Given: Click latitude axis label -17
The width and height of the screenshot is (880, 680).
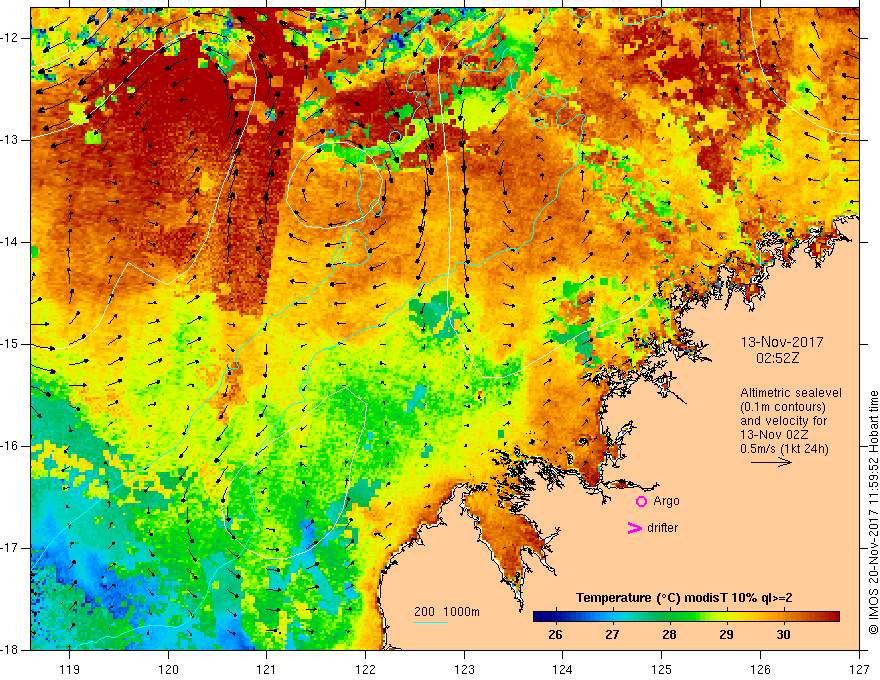Looking at the screenshot, I should pos(10,548).
